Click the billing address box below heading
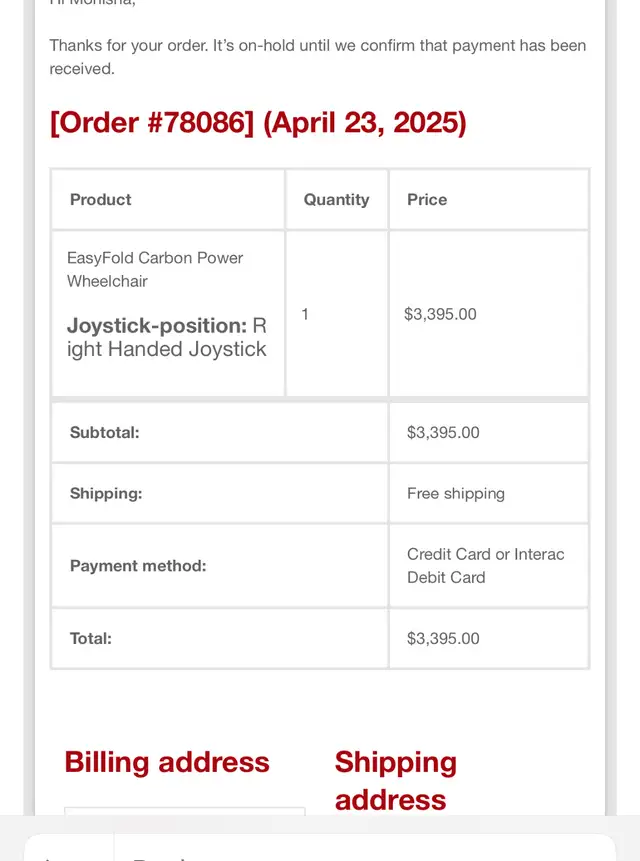This screenshot has height=861, width=640. point(184,811)
